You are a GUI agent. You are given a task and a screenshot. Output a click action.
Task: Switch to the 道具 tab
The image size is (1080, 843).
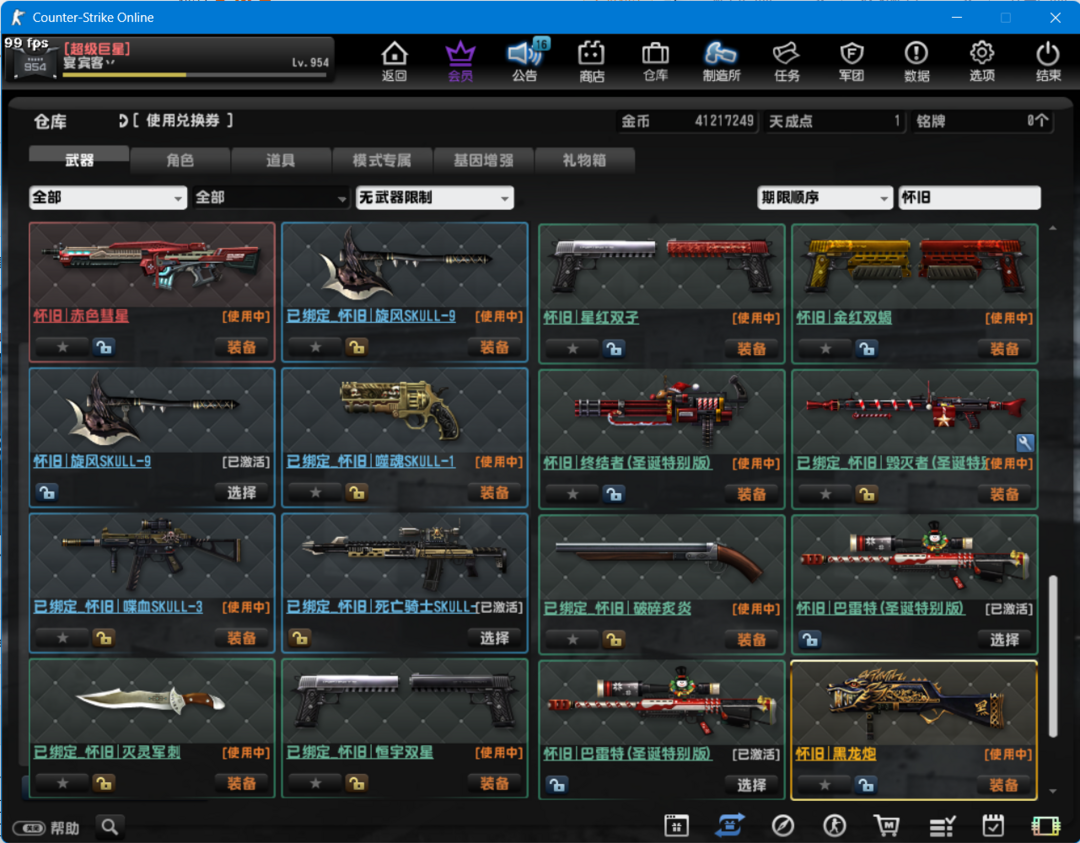point(280,160)
